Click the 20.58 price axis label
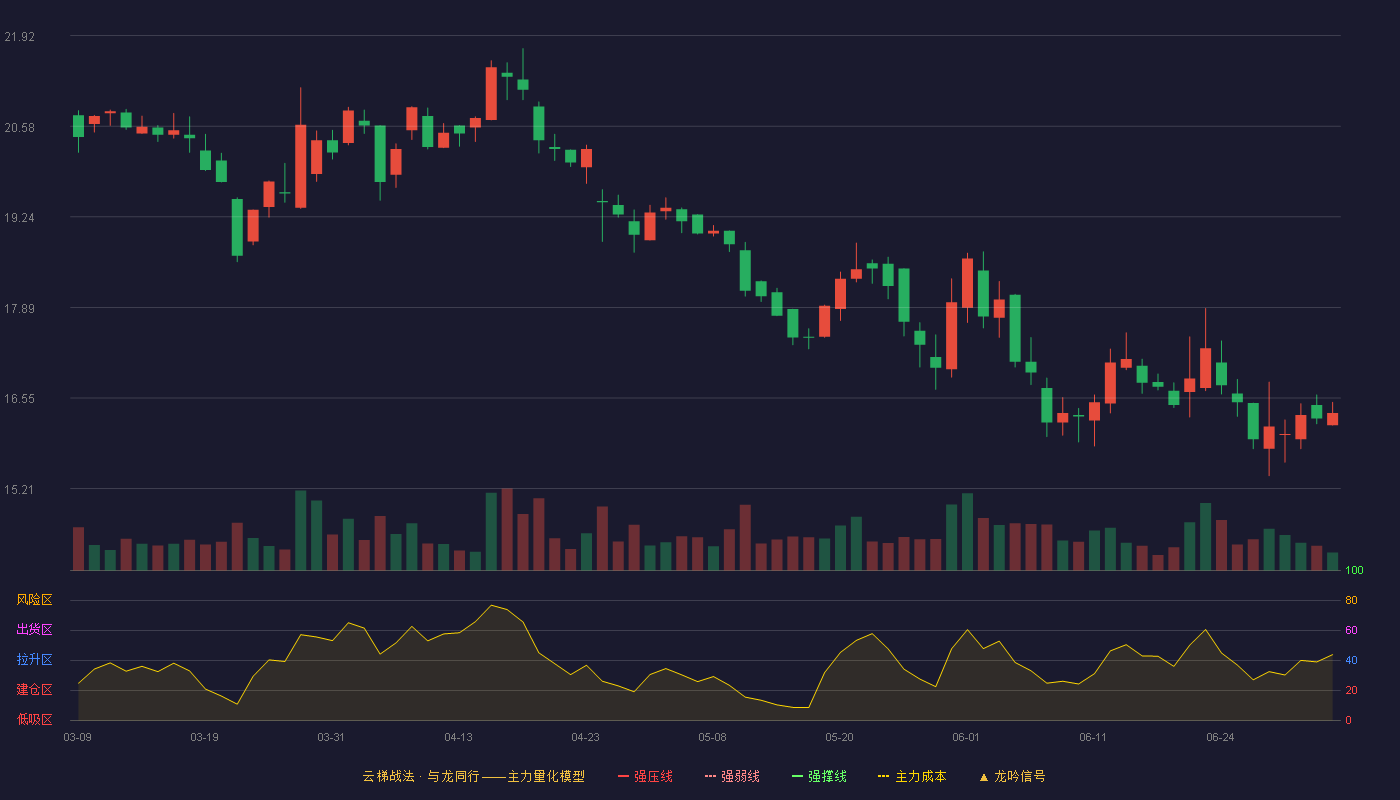Viewport: 1400px width, 800px height. pyautogui.click(x=19, y=127)
